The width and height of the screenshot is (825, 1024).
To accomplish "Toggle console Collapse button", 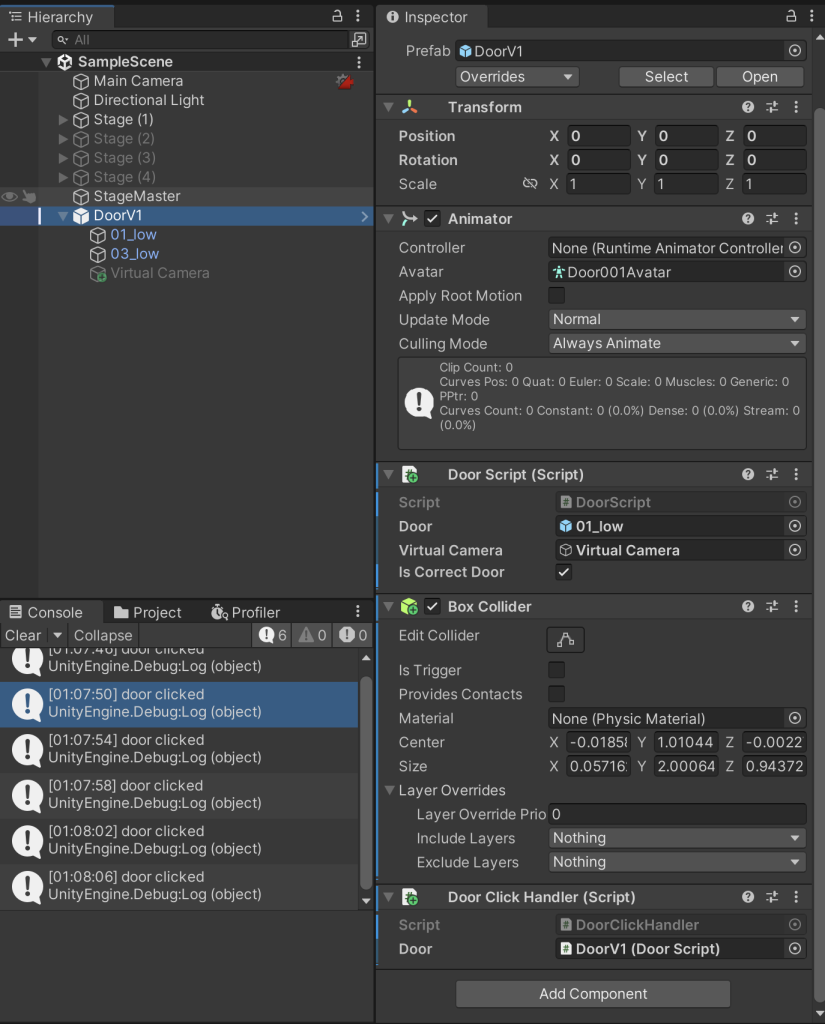I will 103,635.
